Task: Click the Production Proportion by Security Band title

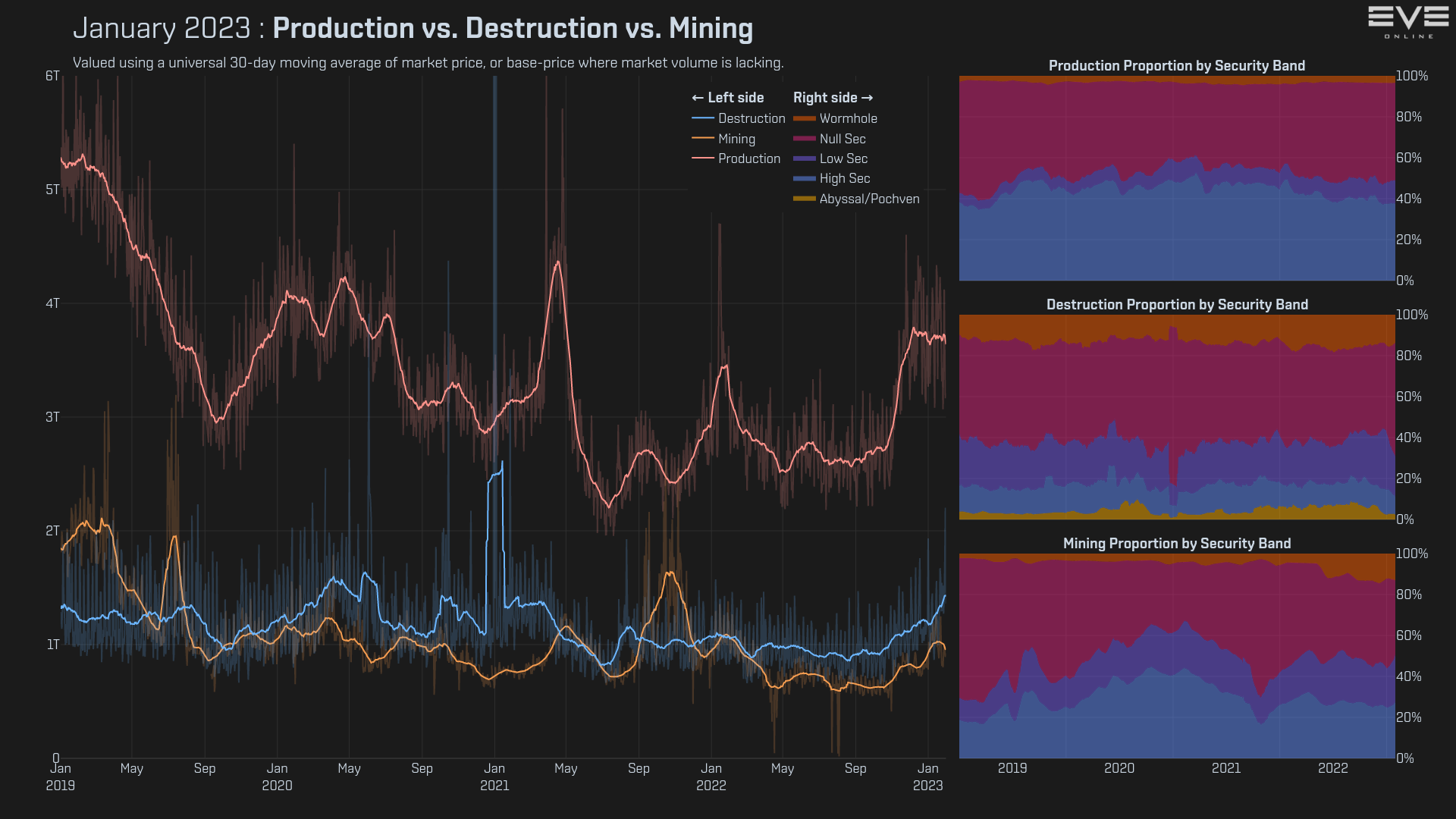Action: tap(1177, 66)
